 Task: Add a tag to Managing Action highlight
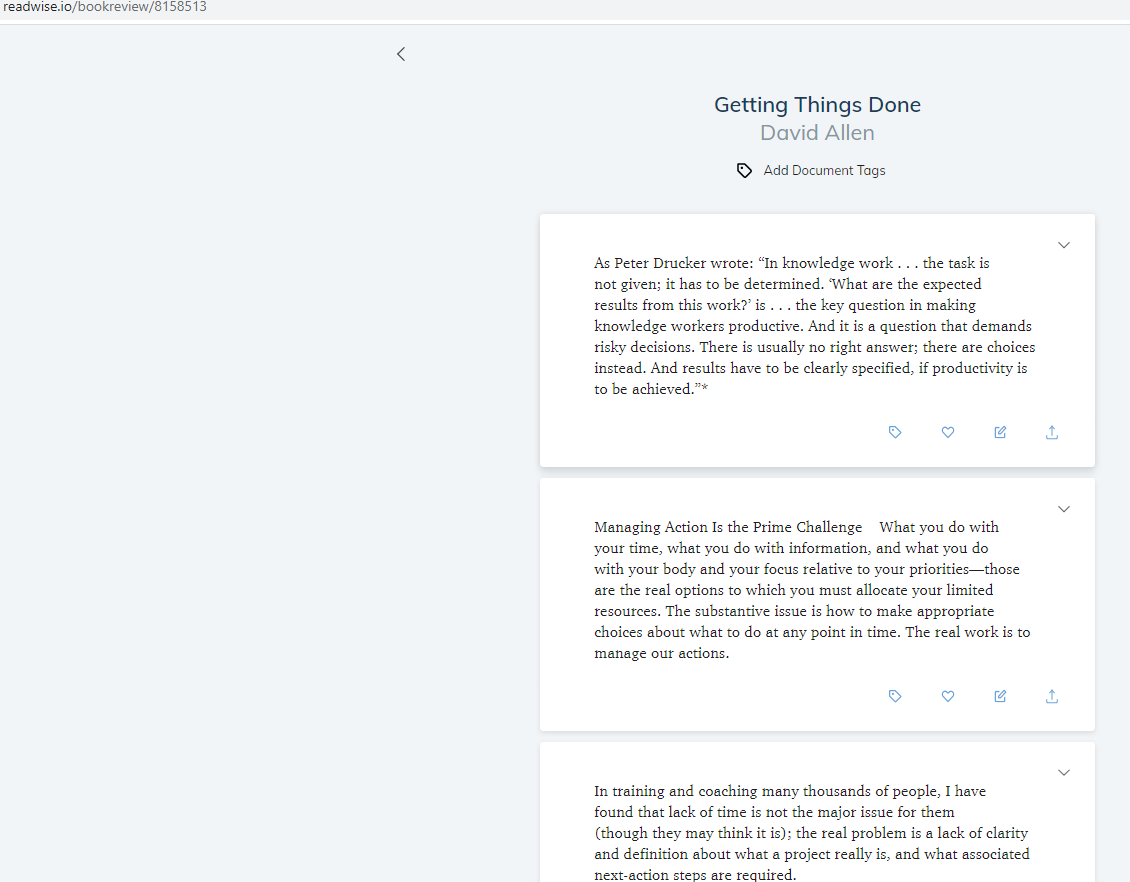pos(895,696)
